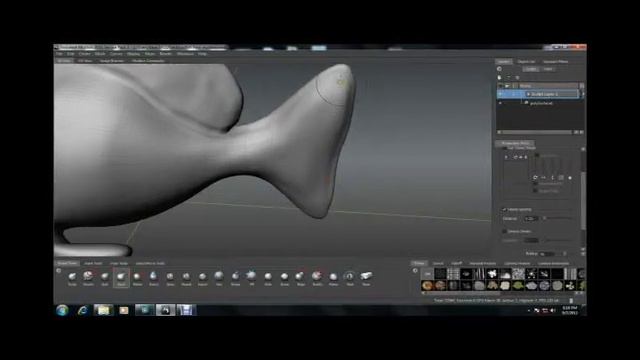
Task: Open the File menu
Action: coord(59,54)
